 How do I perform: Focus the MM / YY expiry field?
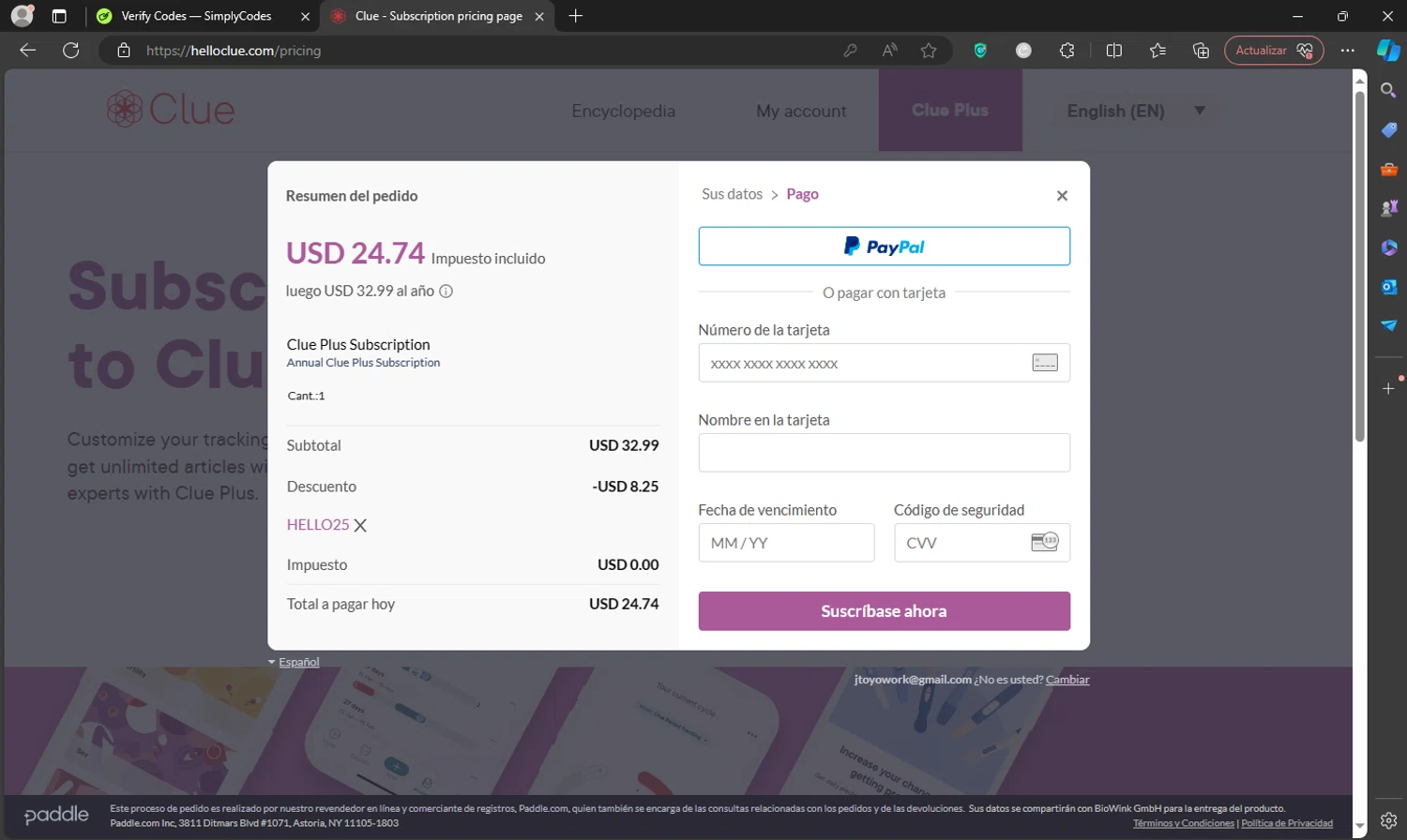[x=786, y=543]
